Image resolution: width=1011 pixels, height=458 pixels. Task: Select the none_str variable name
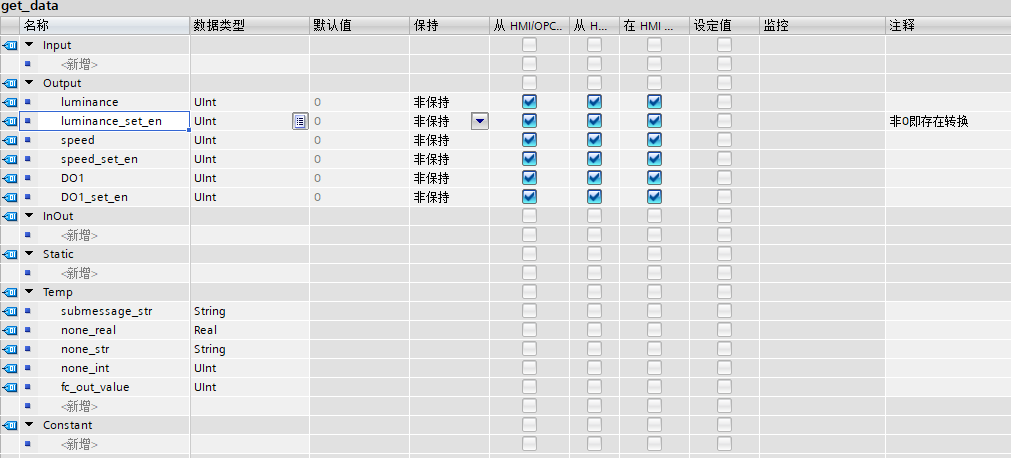(x=85, y=349)
